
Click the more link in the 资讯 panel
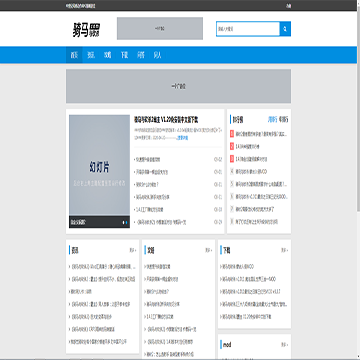tap(133, 250)
